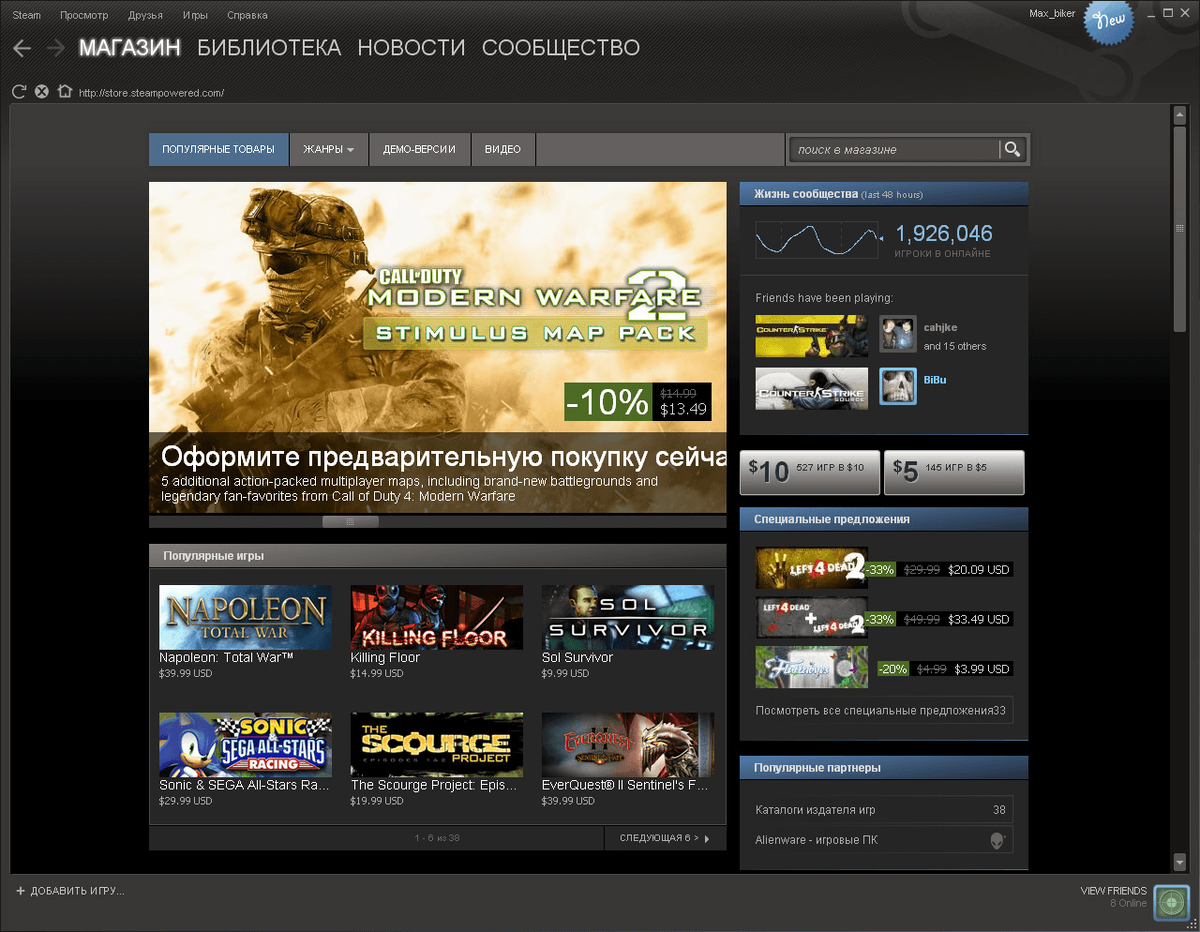This screenshot has width=1200, height=932.
Task: Focus the store search field
Action: [x=894, y=149]
